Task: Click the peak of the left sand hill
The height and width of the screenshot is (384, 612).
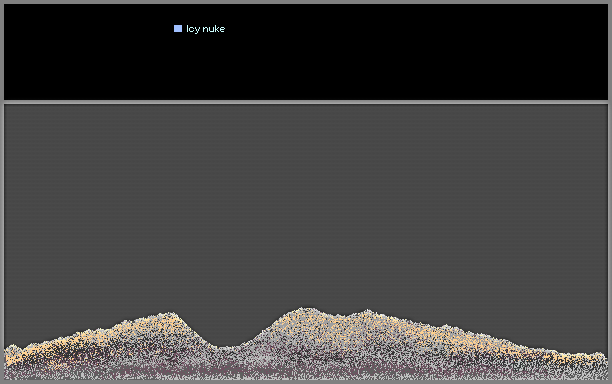Action: coord(170,313)
